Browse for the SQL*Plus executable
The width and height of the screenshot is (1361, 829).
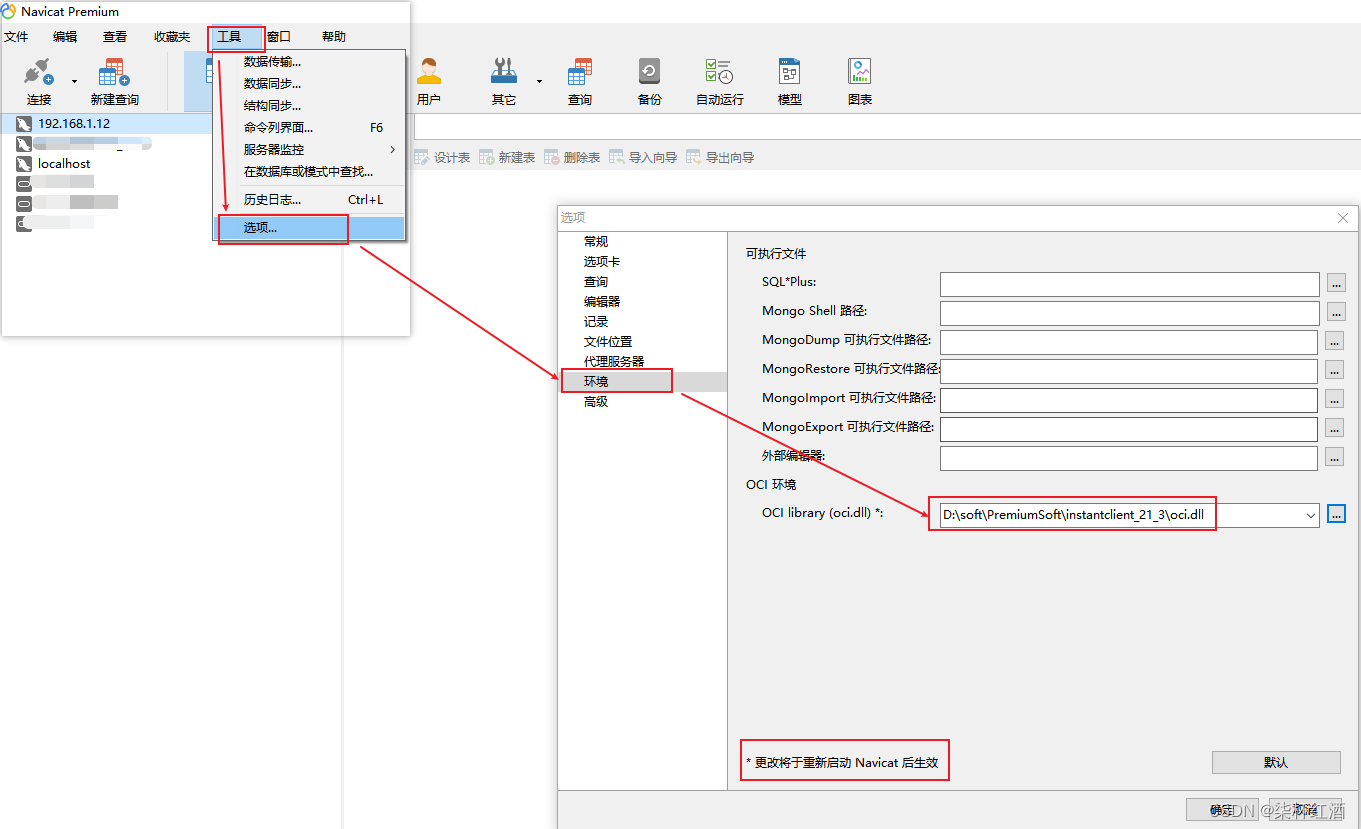point(1335,284)
